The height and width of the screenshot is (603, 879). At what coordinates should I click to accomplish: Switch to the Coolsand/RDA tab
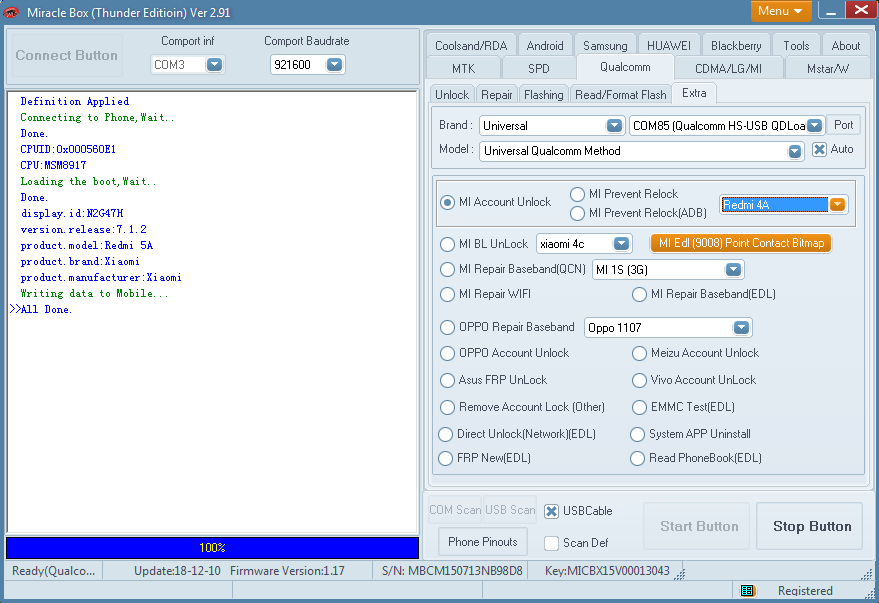pos(471,45)
